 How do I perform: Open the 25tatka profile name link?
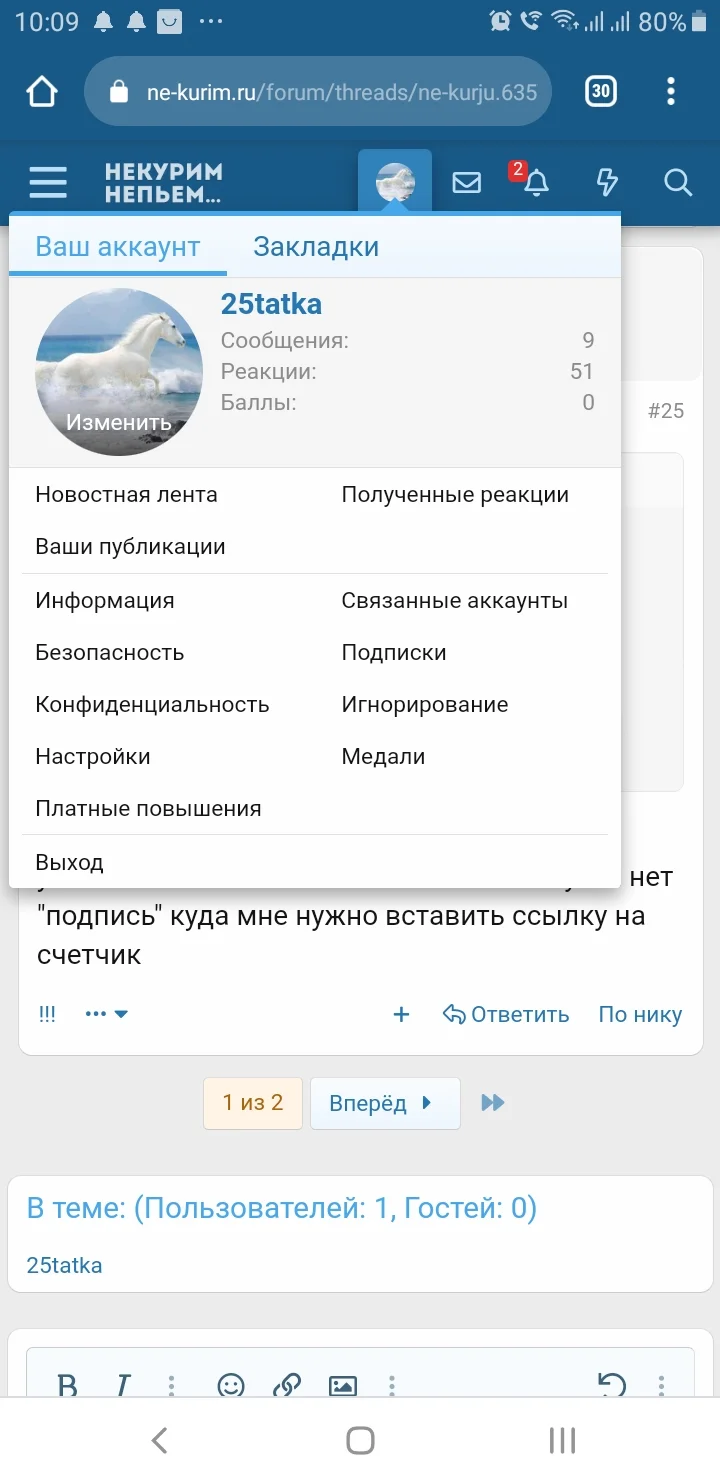[271, 304]
